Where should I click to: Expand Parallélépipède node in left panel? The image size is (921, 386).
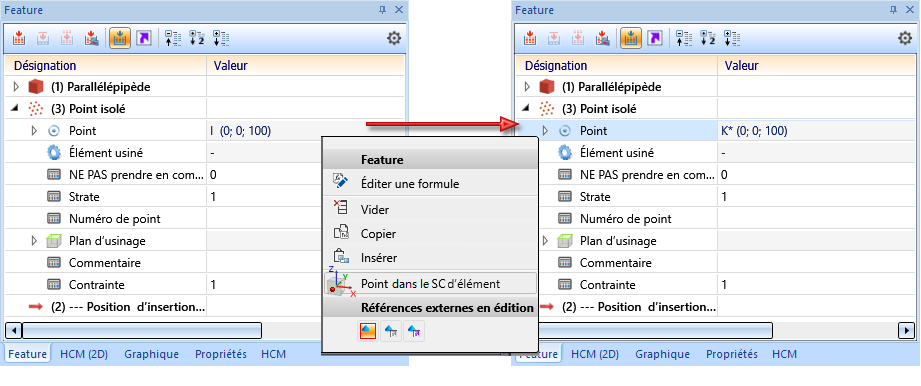click(16, 87)
